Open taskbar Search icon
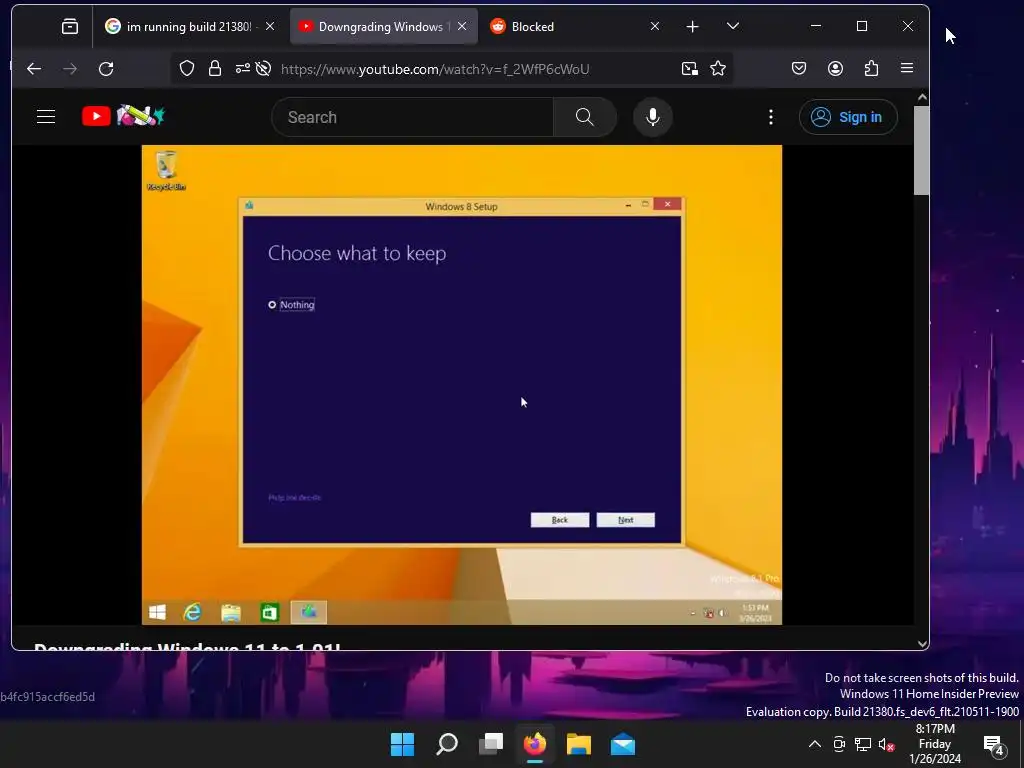The width and height of the screenshot is (1024, 768). click(447, 744)
